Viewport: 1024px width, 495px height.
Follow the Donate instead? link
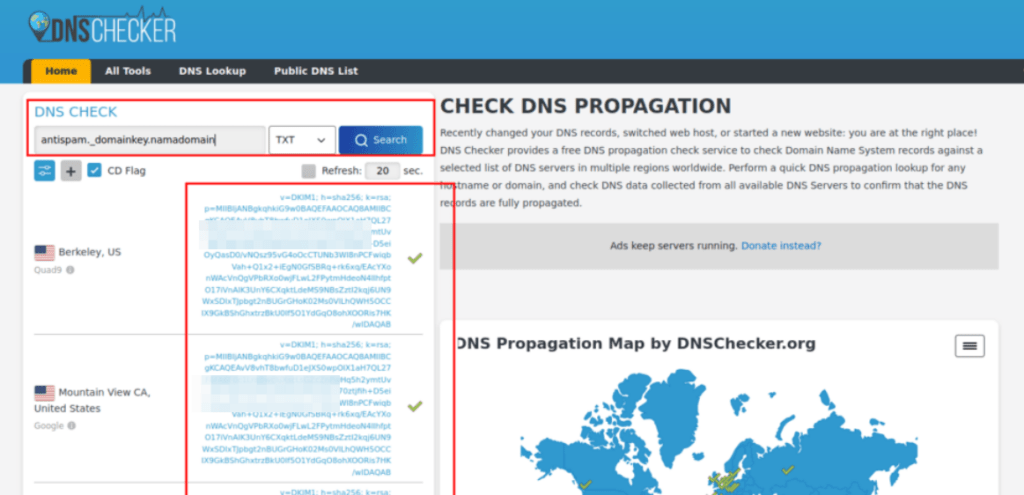click(781, 246)
